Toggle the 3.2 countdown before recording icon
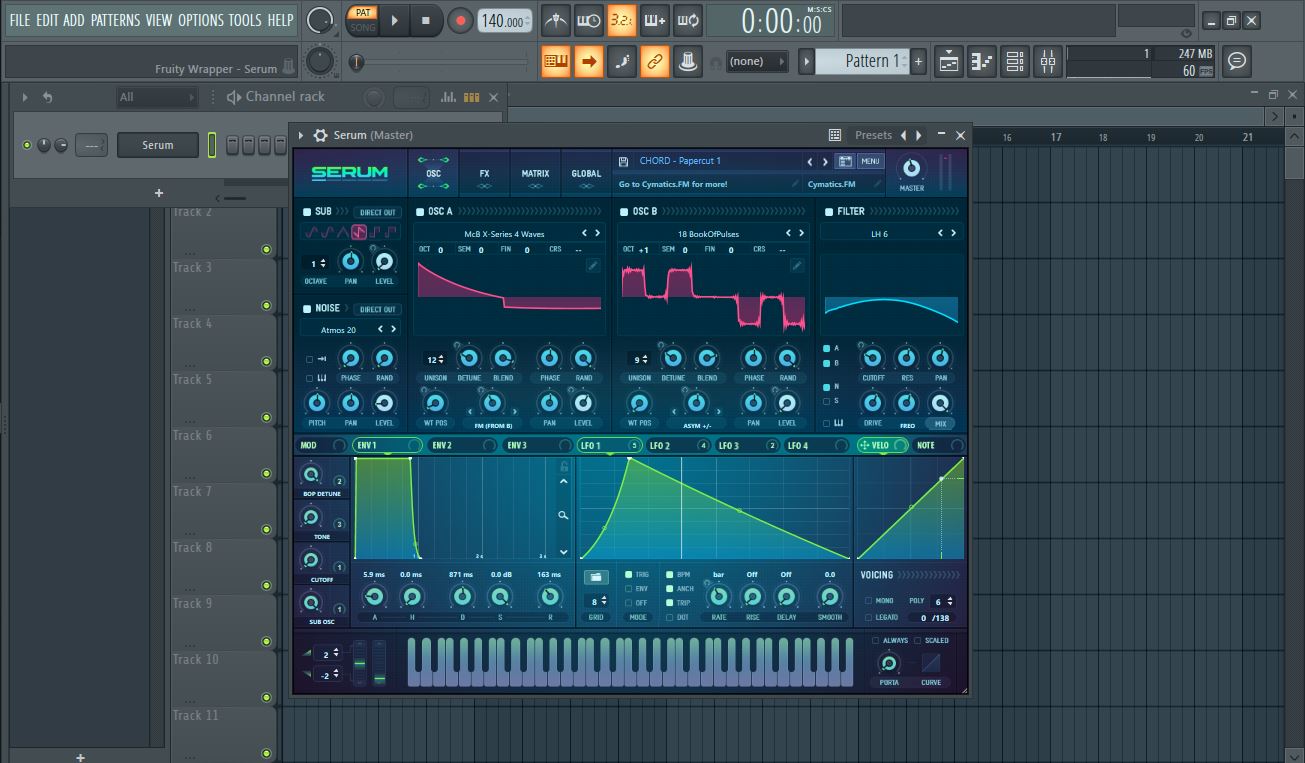The width and height of the screenshot is (1305, 763). [x=622, y=20]
